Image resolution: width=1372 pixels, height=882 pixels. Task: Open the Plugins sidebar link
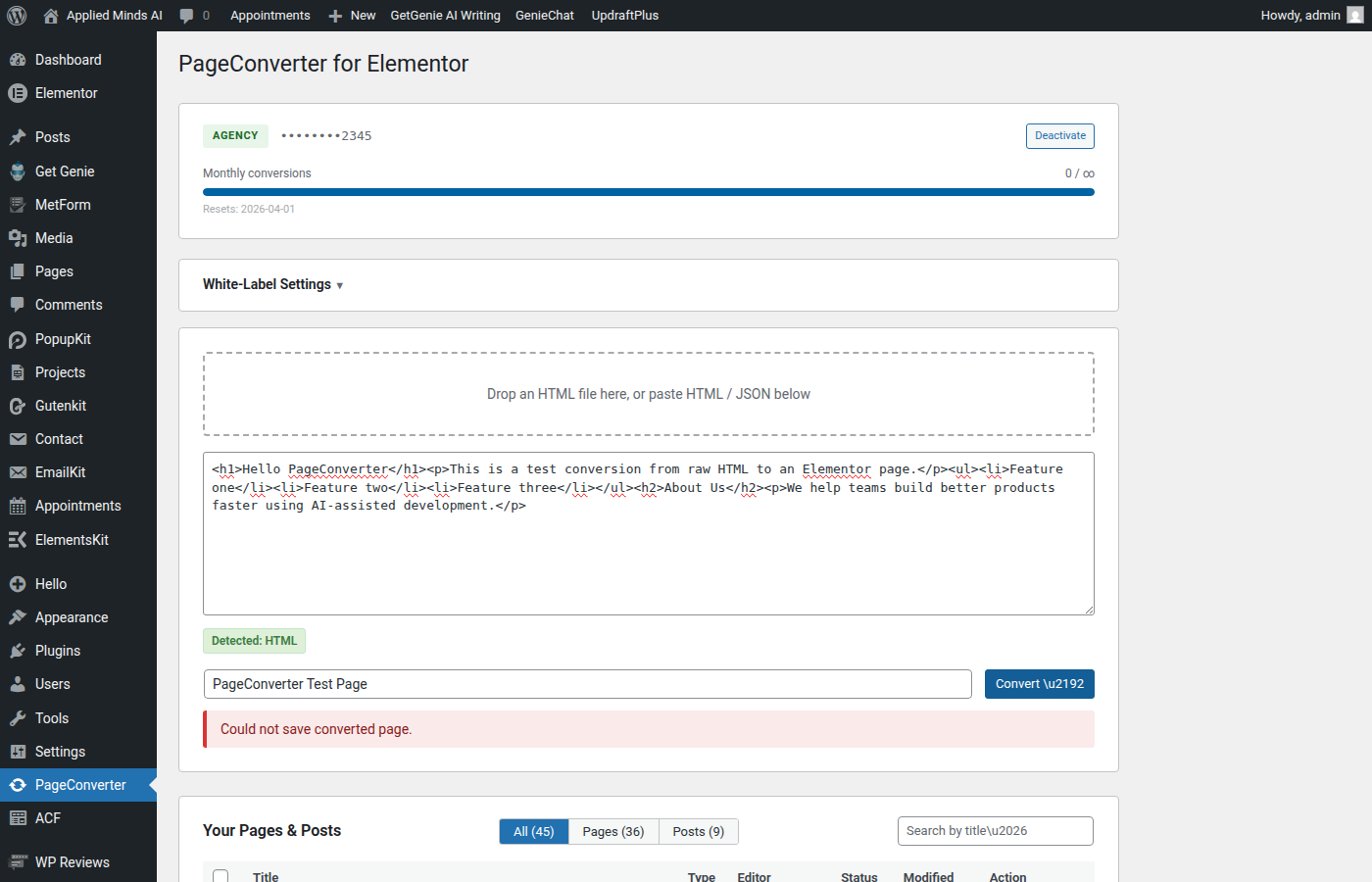pos(78,651)
